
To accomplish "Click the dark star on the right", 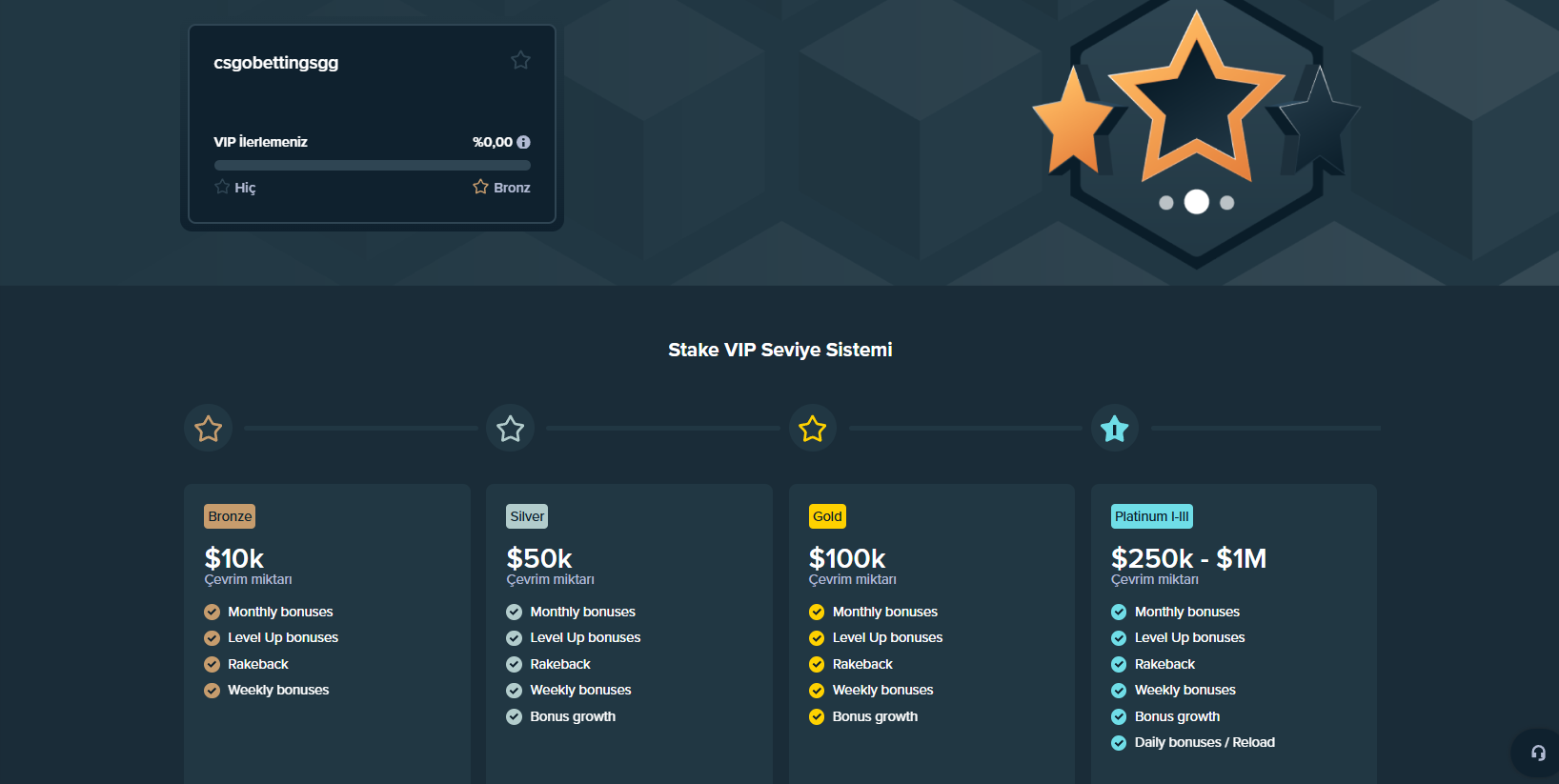I will (x=1320, y=124).
